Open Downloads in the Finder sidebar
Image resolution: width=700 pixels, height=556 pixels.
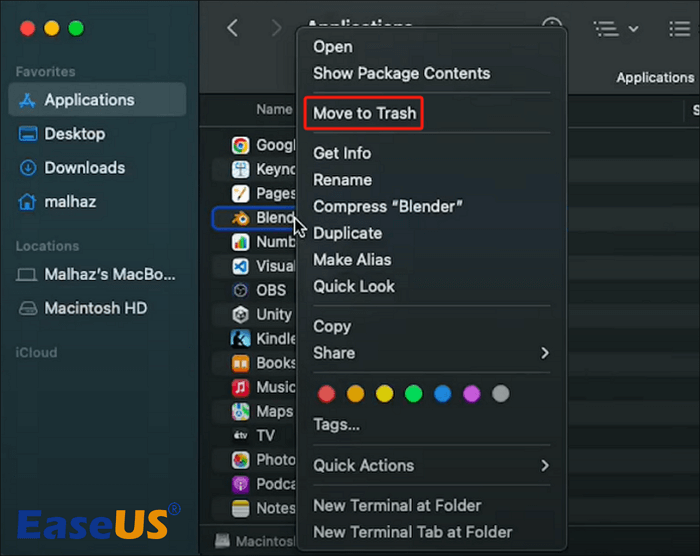[x=85, y=168]
